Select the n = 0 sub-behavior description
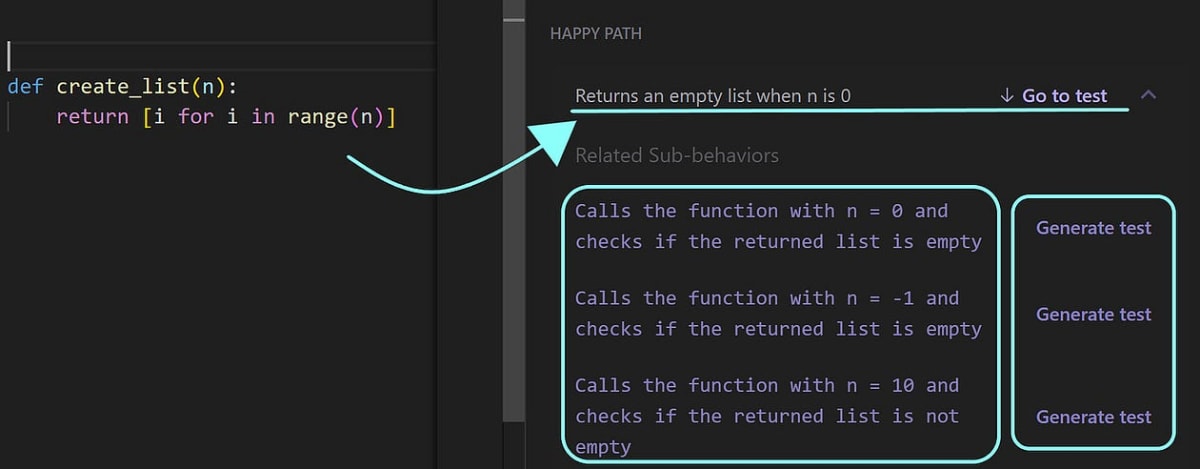Image resolution: width=1200 pixels, height=469 pixels. tap(778, 226)
